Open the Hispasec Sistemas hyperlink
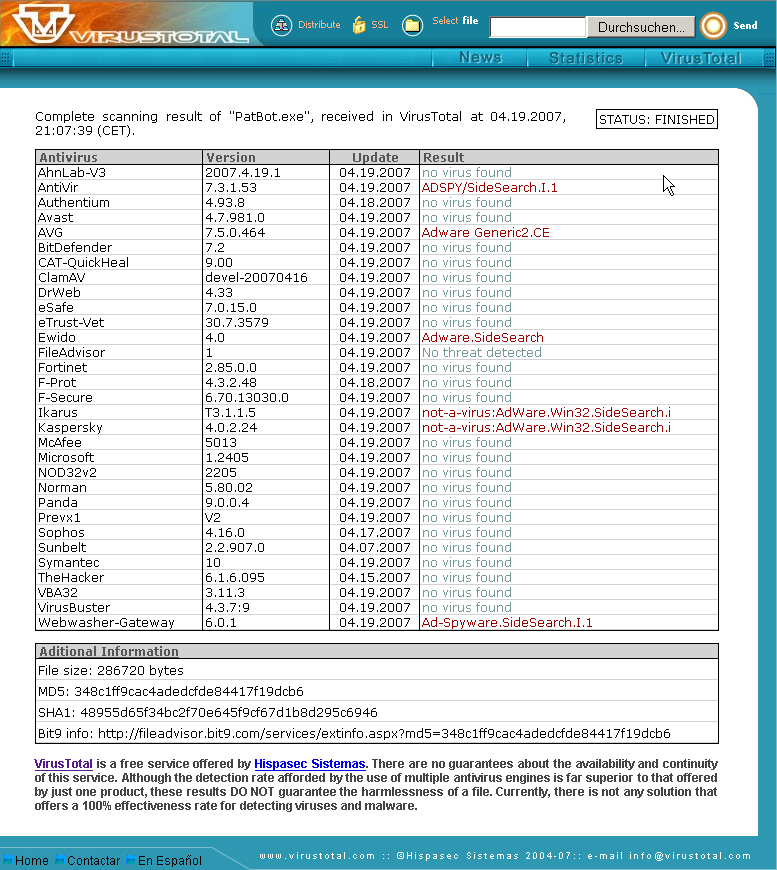 (310, 763)
